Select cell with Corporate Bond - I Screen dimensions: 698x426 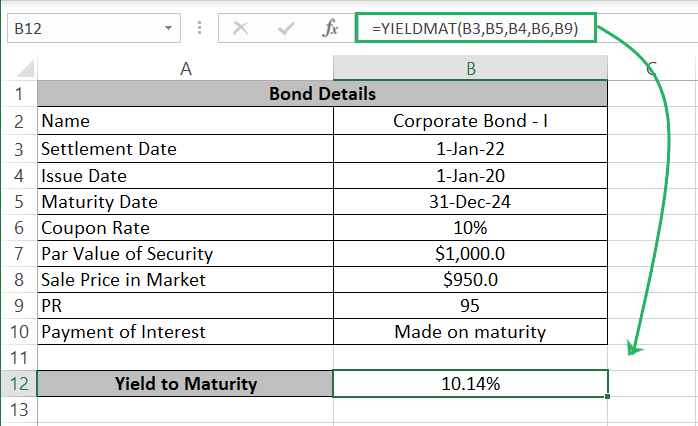point(470,121)
